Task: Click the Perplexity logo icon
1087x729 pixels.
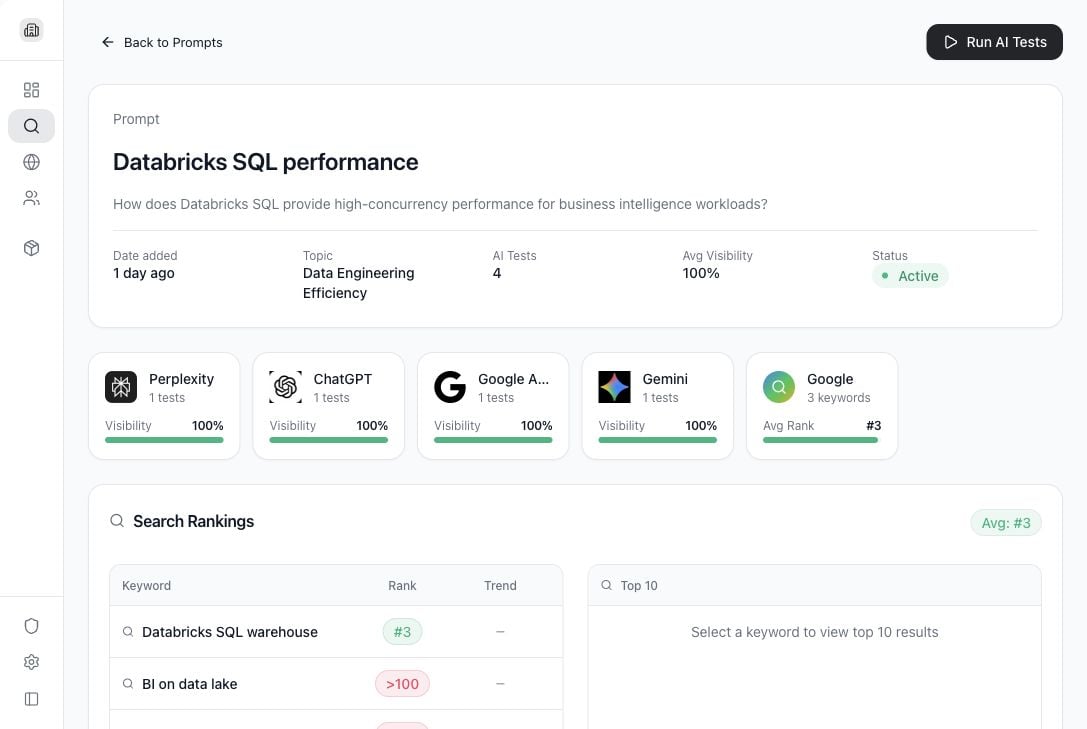Action: click(x=121, y=387)
